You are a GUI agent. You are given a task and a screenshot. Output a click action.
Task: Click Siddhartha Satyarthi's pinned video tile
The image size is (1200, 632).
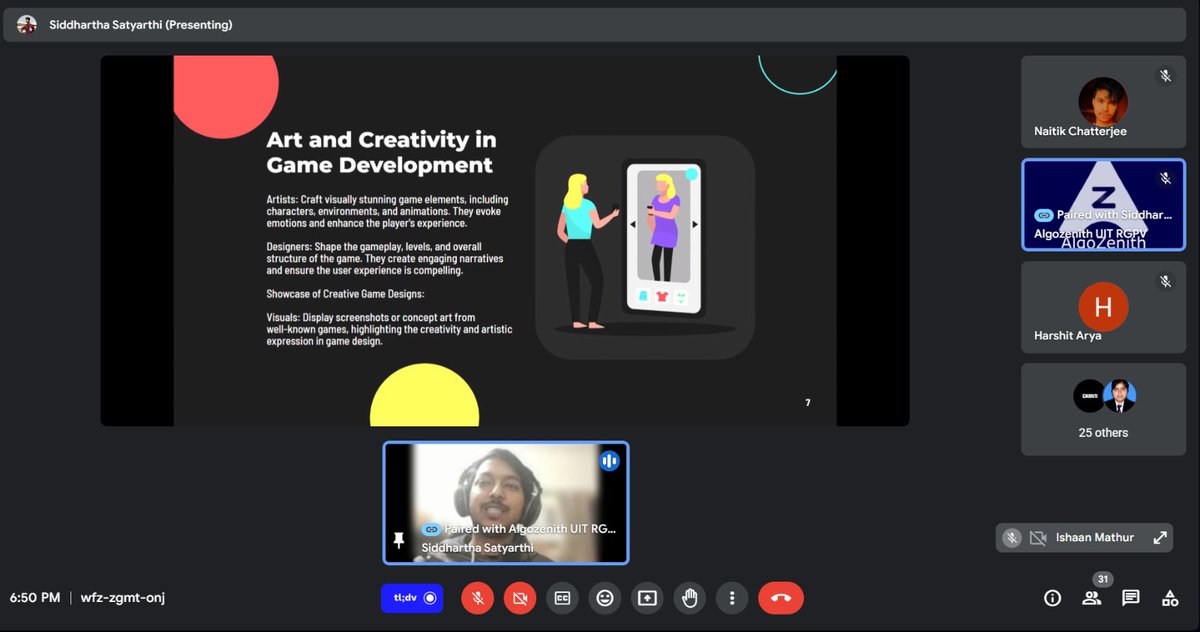tap(506, 503)
